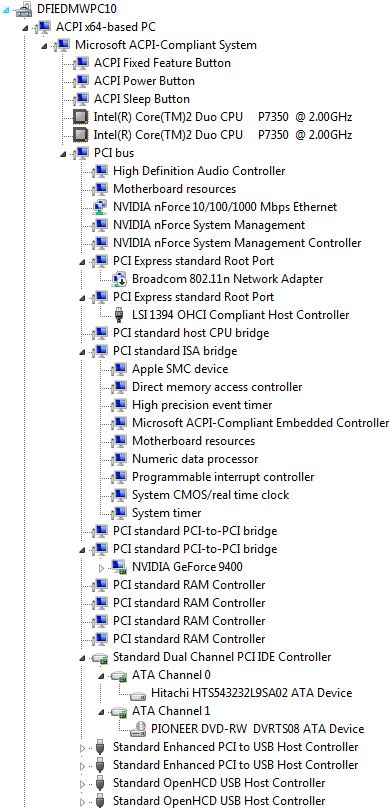The width and height of the screenshot is (391, 808).
Task: Select Programmable interrupt controller entry
Action: 223,477
